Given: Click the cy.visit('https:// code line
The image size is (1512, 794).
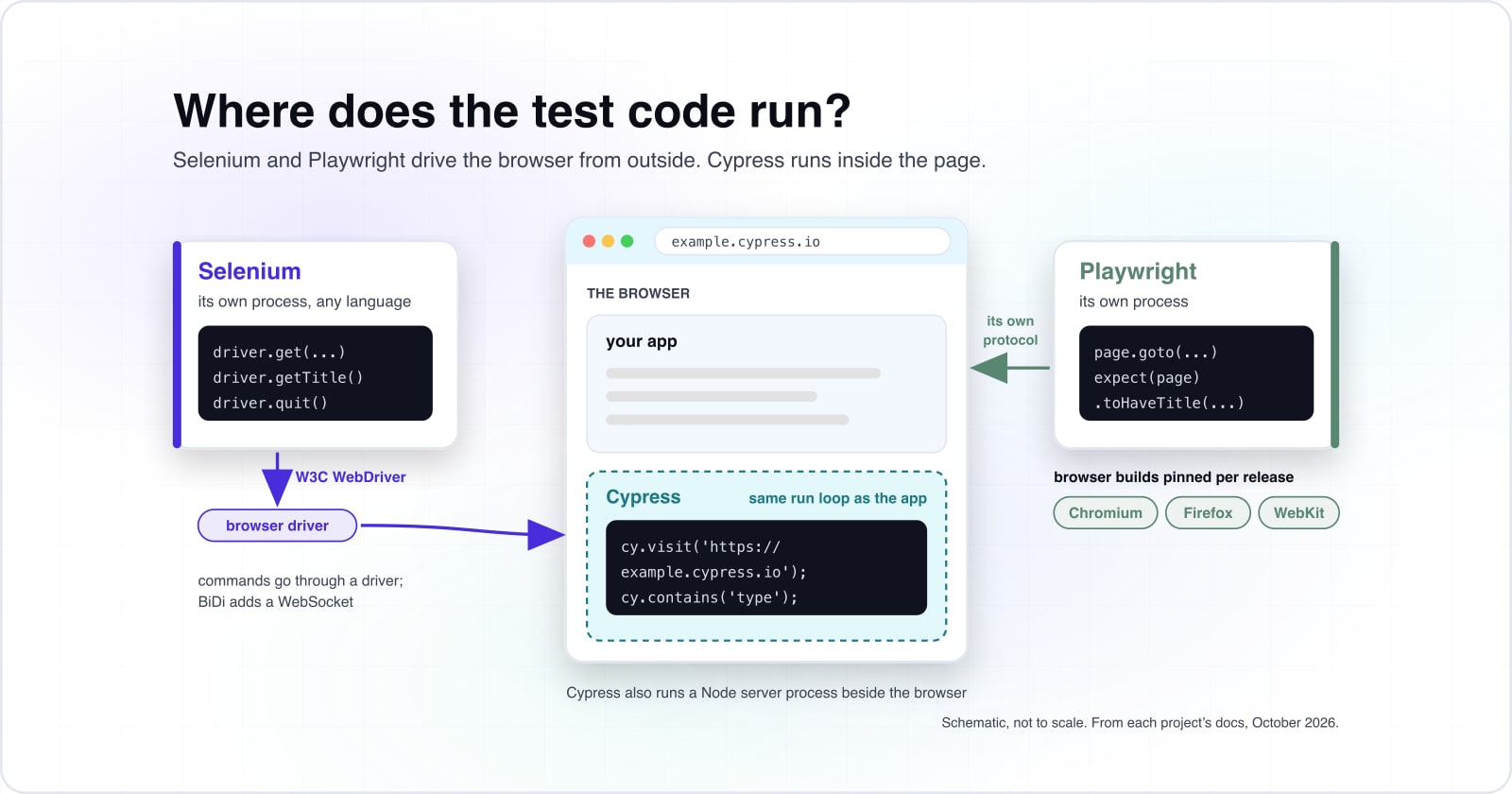Looking at the screenshot, I should click(700, 546).
